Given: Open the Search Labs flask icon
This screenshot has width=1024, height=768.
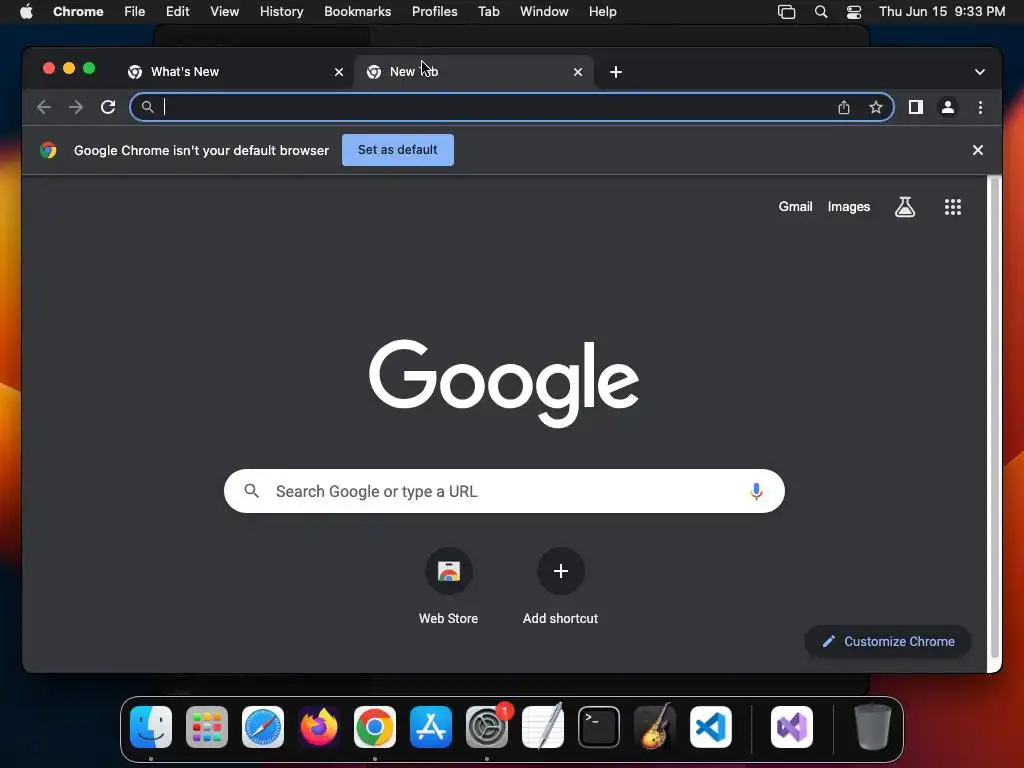Looking at the screenshot, I should click(904, 207).
